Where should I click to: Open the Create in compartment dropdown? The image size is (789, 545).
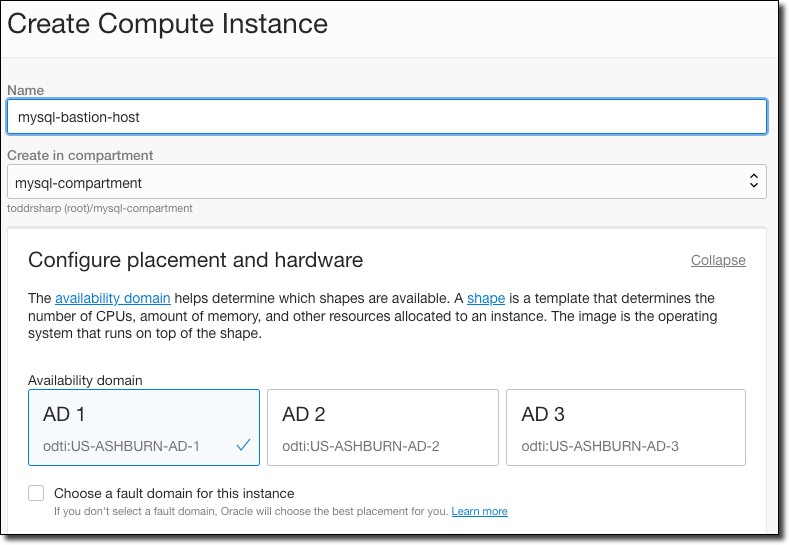386,182
